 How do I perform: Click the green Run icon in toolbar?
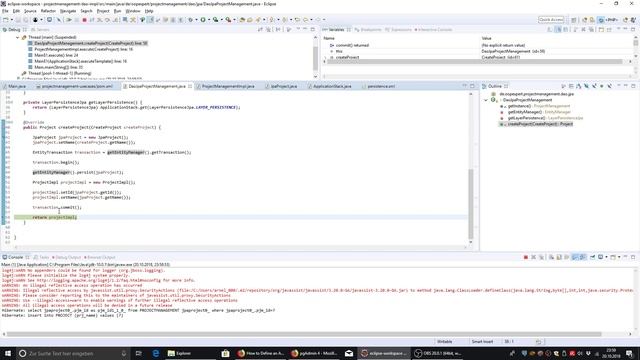[x=203, y=20]
